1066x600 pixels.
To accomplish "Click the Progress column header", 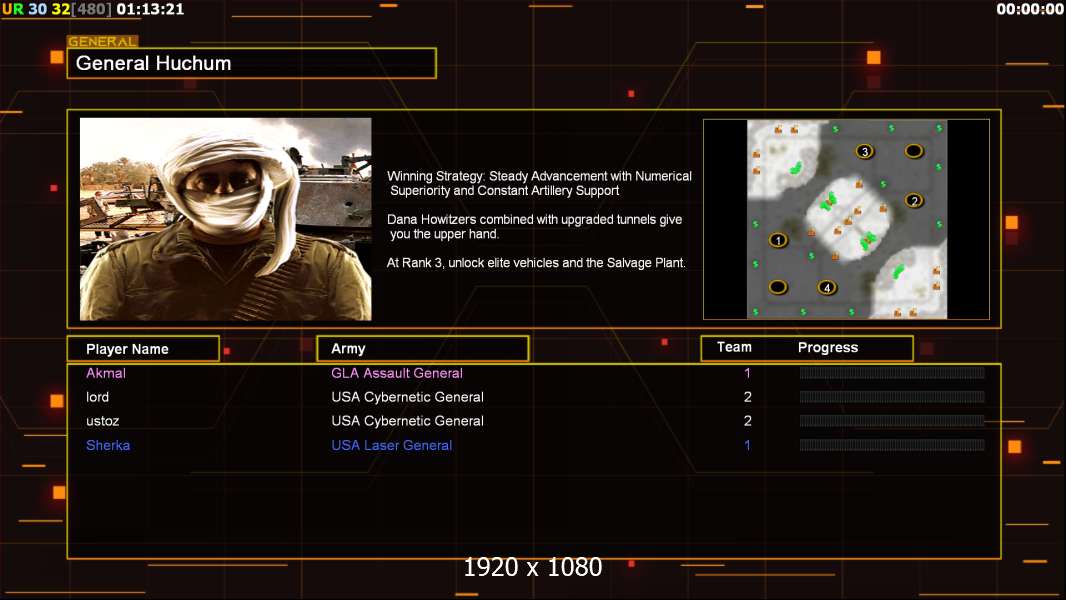I will tap(827, 347).
